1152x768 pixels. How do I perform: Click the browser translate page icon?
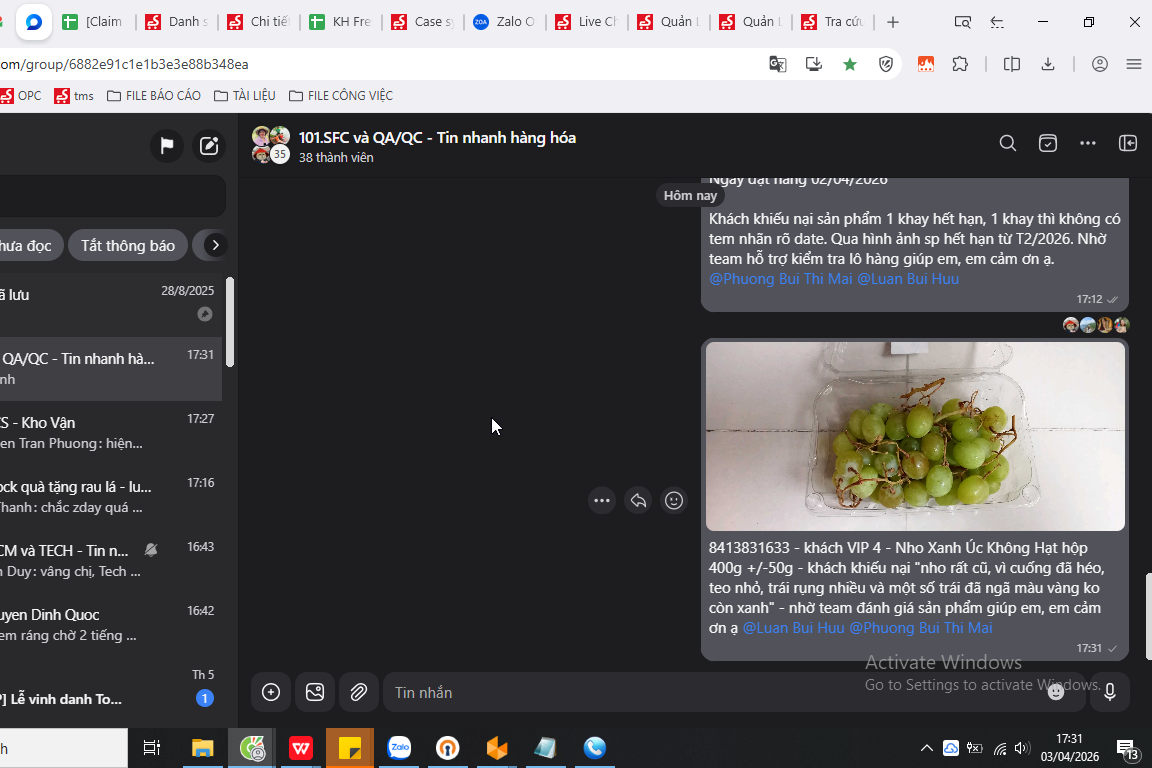click(x=777, y=65)
